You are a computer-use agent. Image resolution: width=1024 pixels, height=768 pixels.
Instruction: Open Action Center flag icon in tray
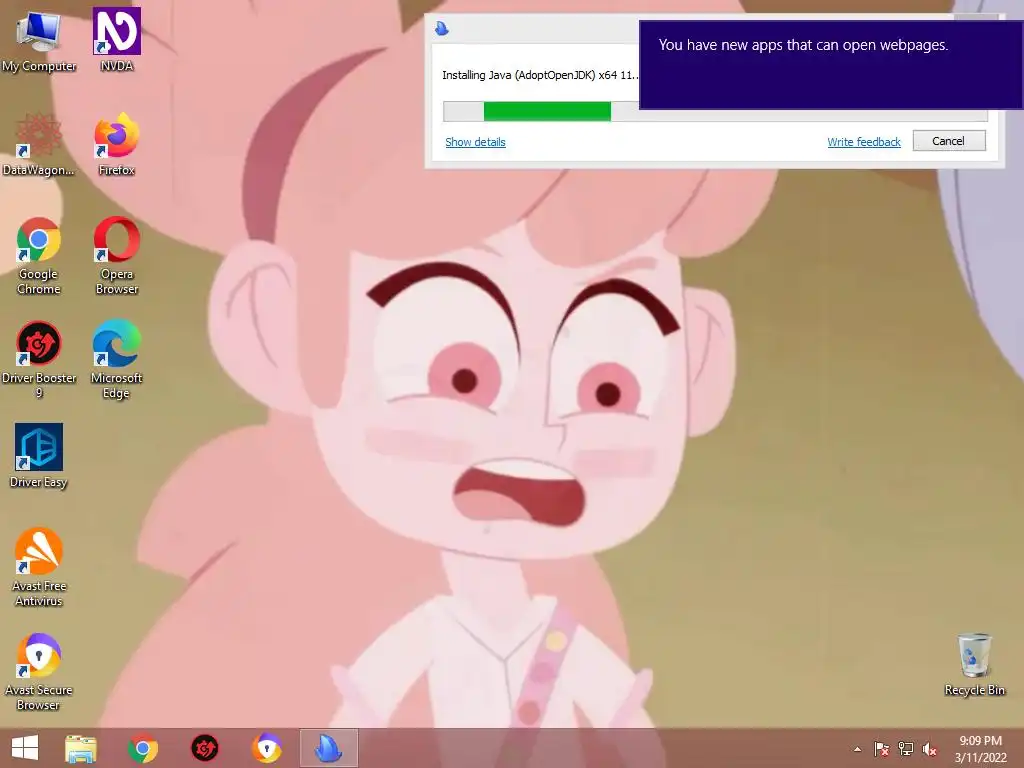(x=881, y=749)
